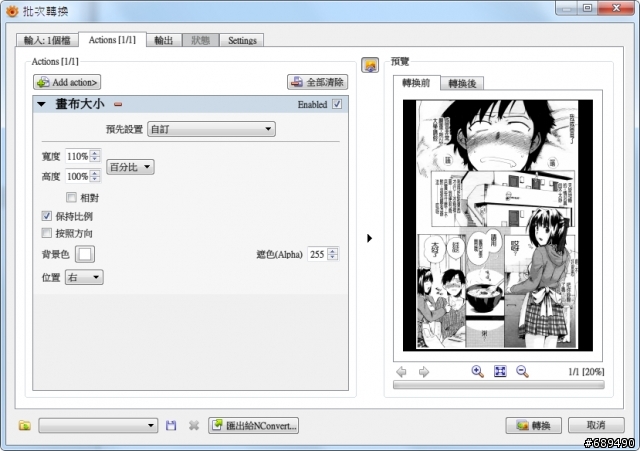Screen dimensions: 640x451
Task: Click the 取消 cancel button
Action: click(596, 425)
